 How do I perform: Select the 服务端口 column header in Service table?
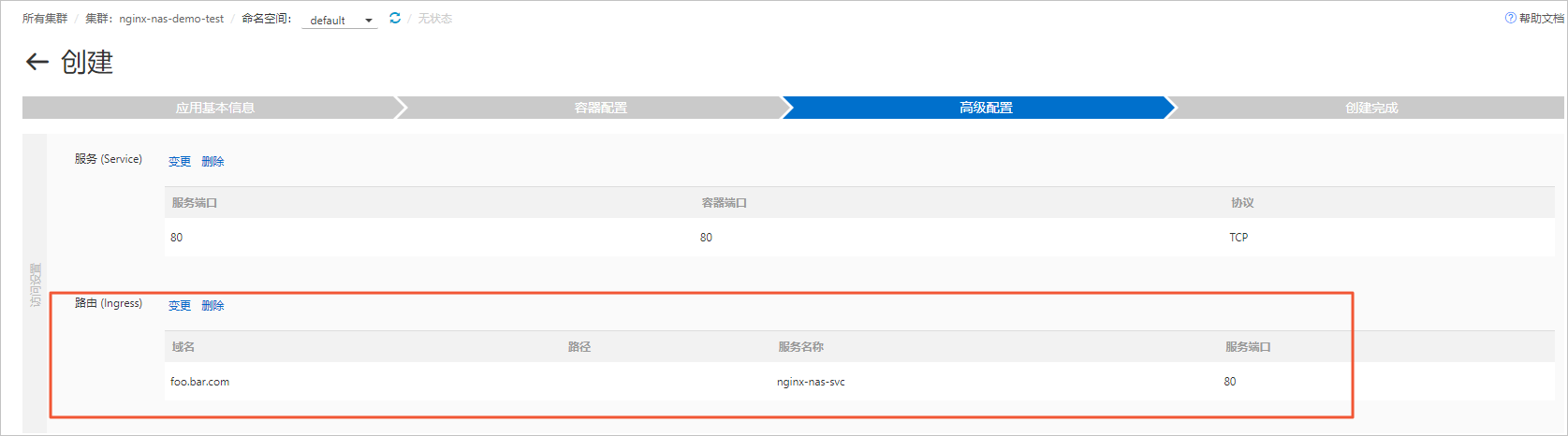coord(195,203)
